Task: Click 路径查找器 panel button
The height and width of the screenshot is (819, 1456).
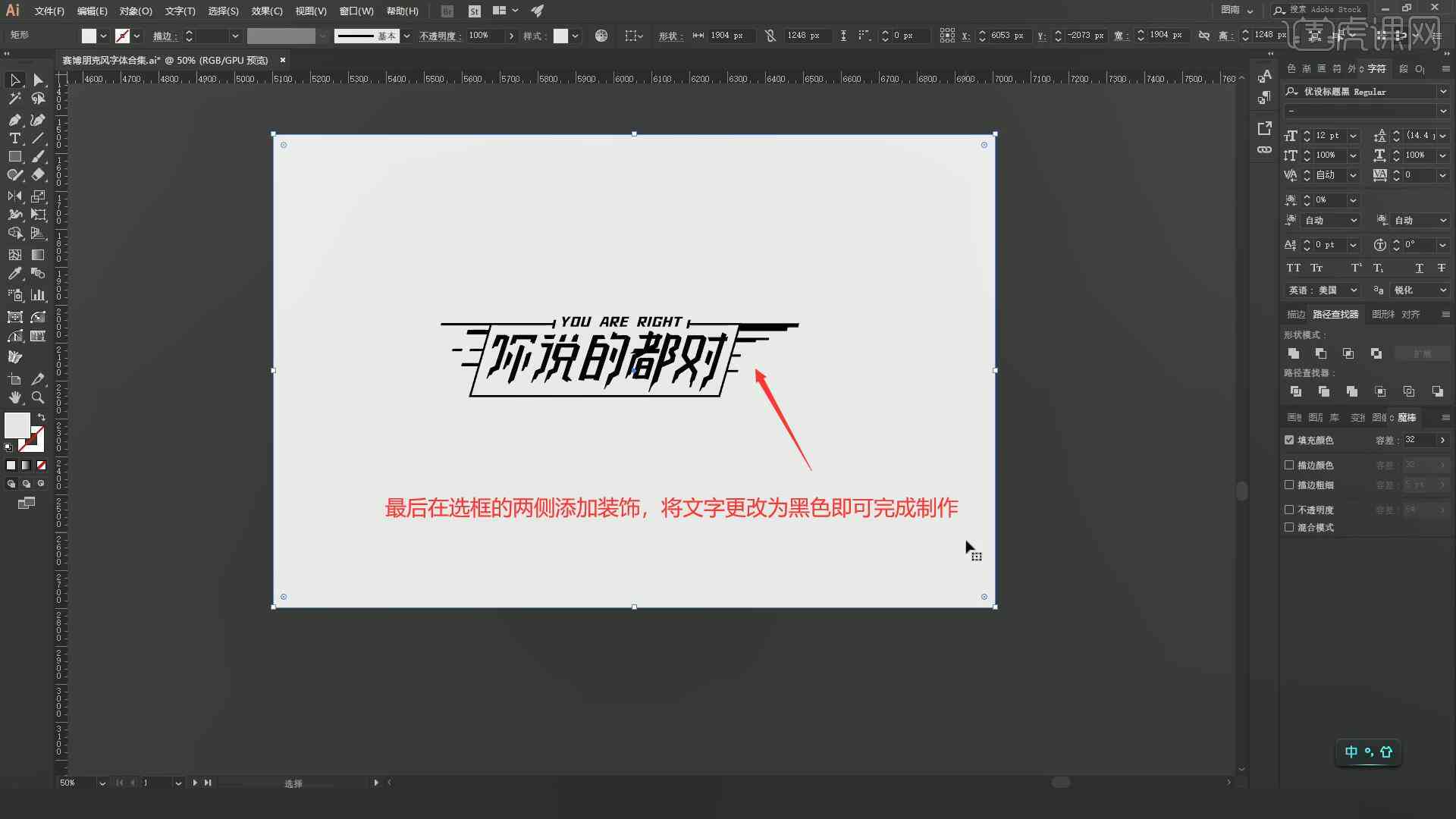Action: (x=1336, y=314)
